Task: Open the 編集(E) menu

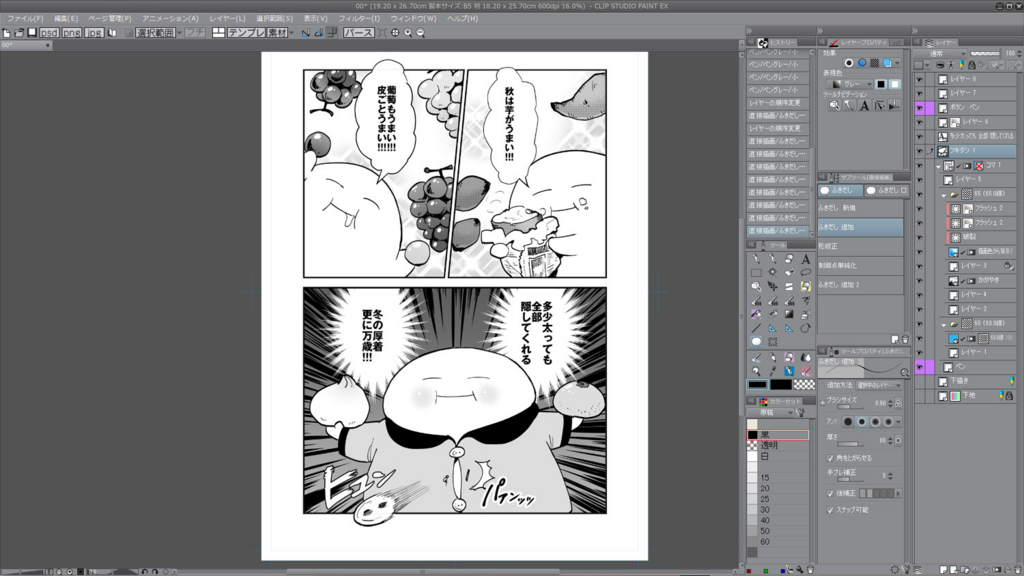Action: click(65, 19)
